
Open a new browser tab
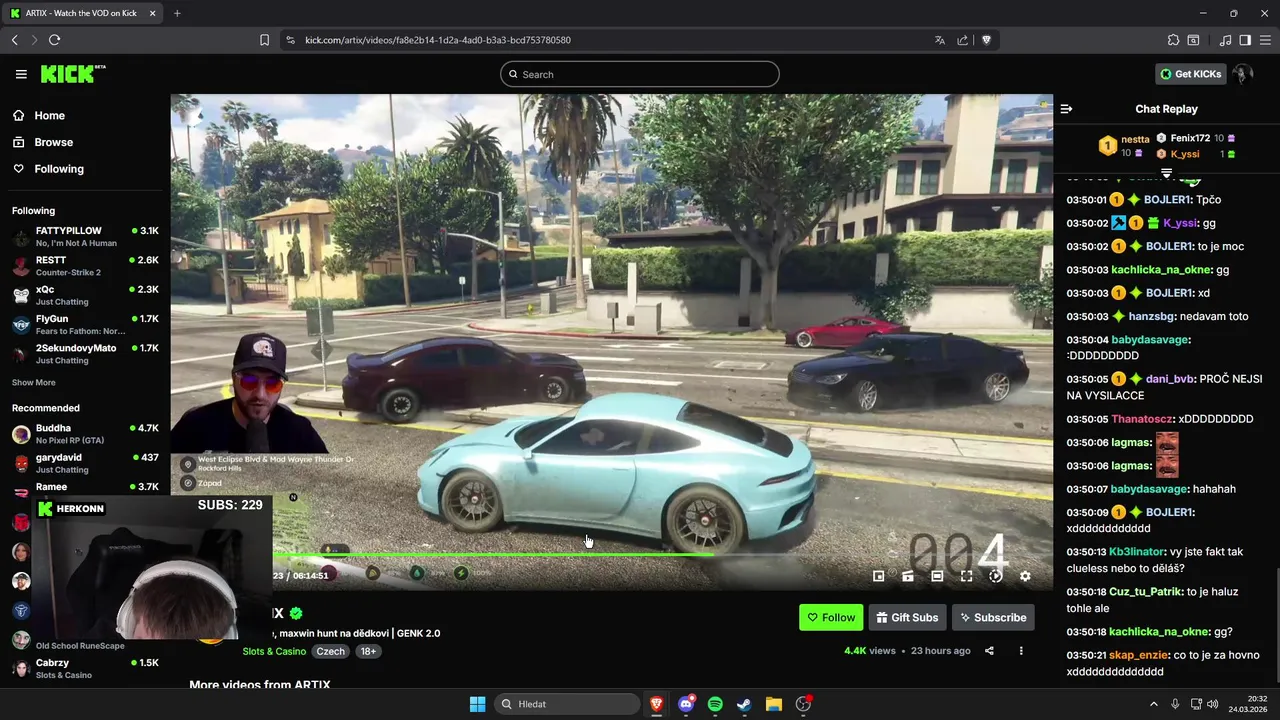[177, 13]
